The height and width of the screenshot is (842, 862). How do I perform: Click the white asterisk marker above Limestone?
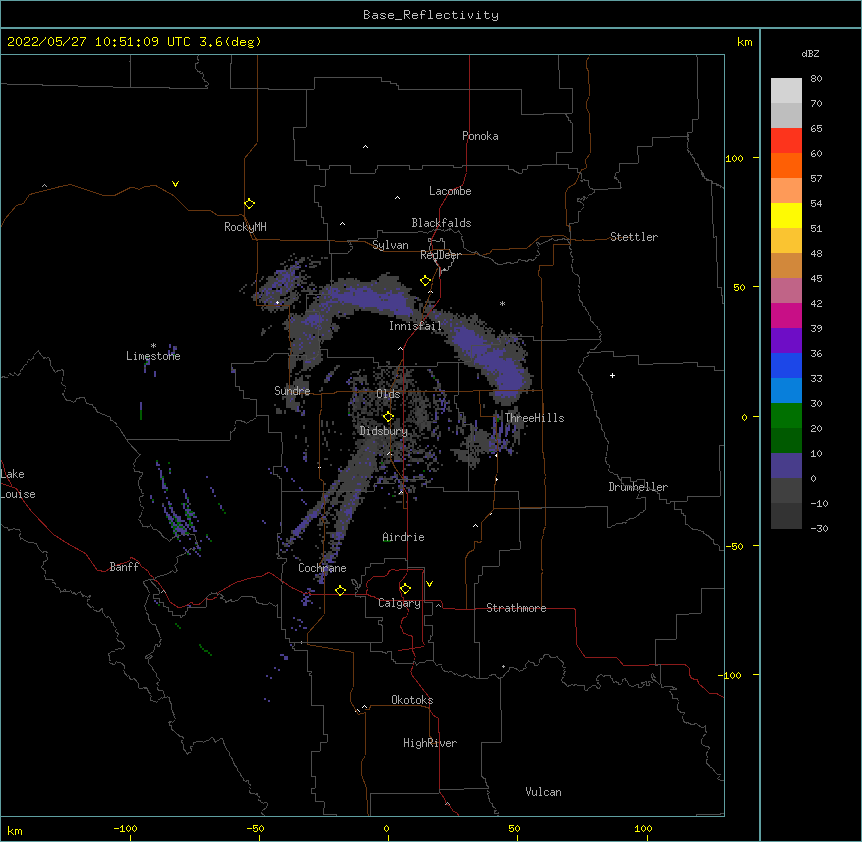(153, 346)
